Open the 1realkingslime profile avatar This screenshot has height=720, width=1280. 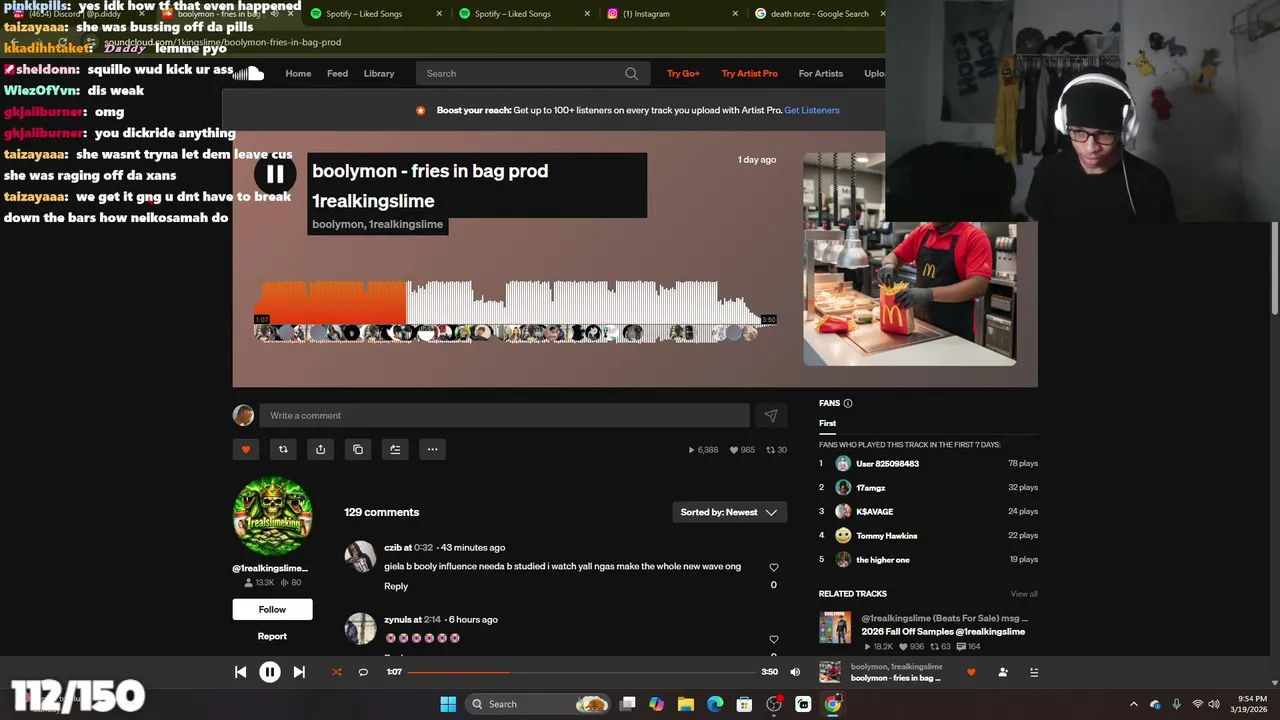pyautogui.click(x=272, y=516)
